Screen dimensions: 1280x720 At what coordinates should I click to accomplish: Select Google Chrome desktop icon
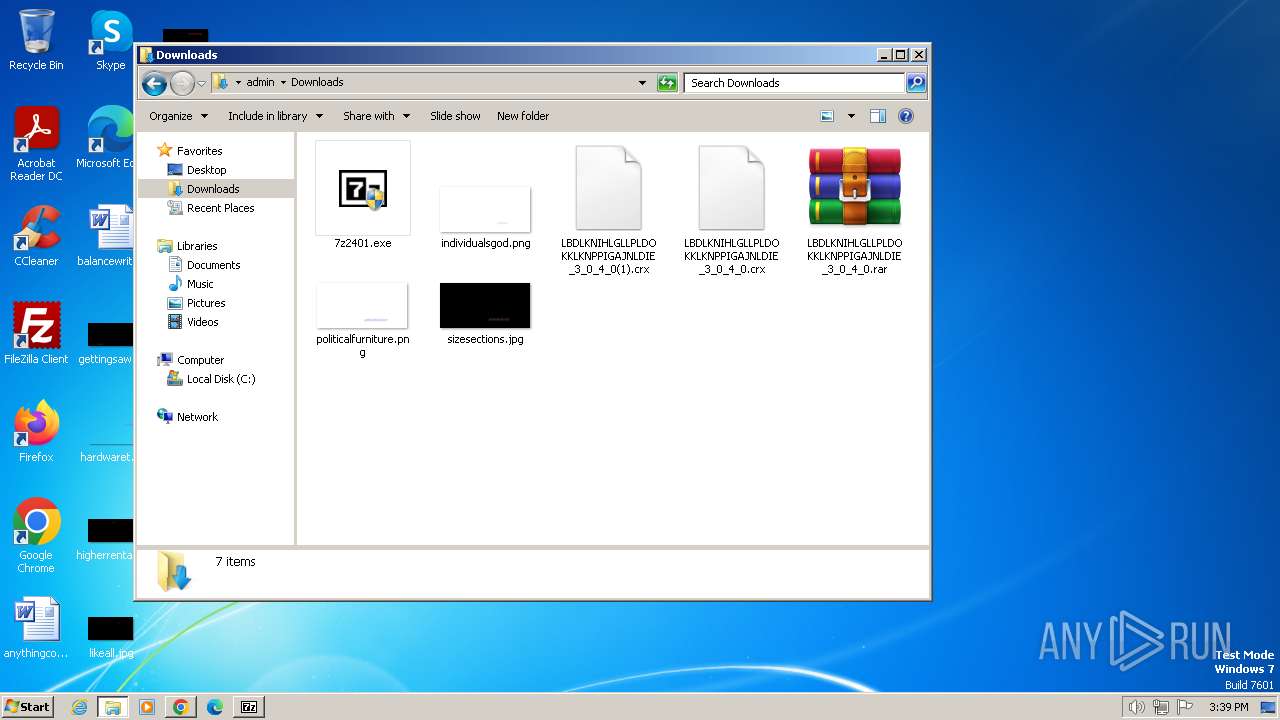point(36,535)
